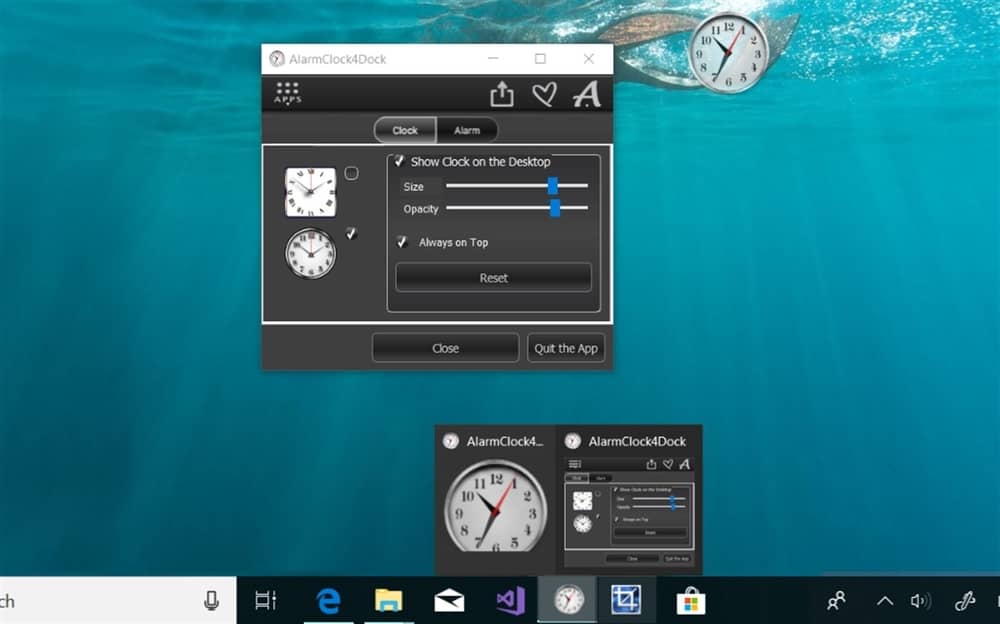Screen dimensions: 1000x624
Task: Uncheck the round clock face checkbox
Action: point(351,234)
